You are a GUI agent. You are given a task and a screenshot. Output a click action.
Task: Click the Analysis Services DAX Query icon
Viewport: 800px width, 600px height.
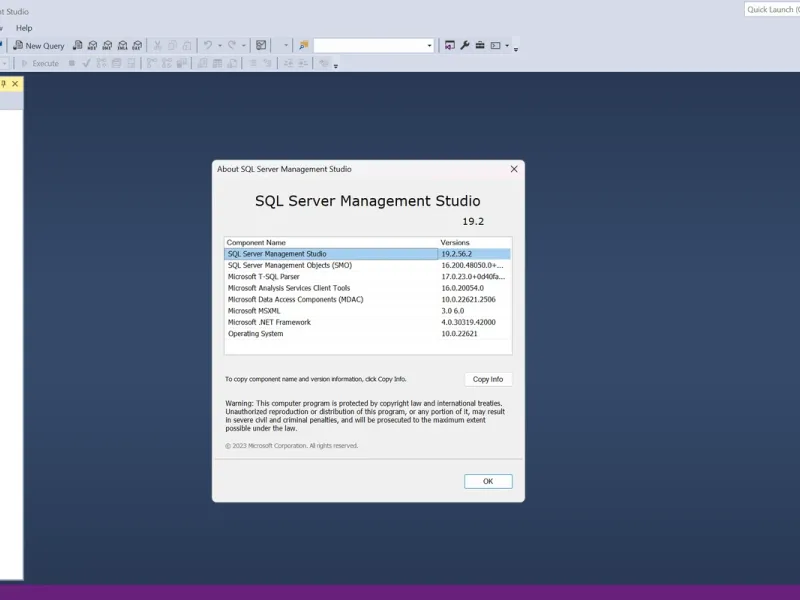[137, 45]
